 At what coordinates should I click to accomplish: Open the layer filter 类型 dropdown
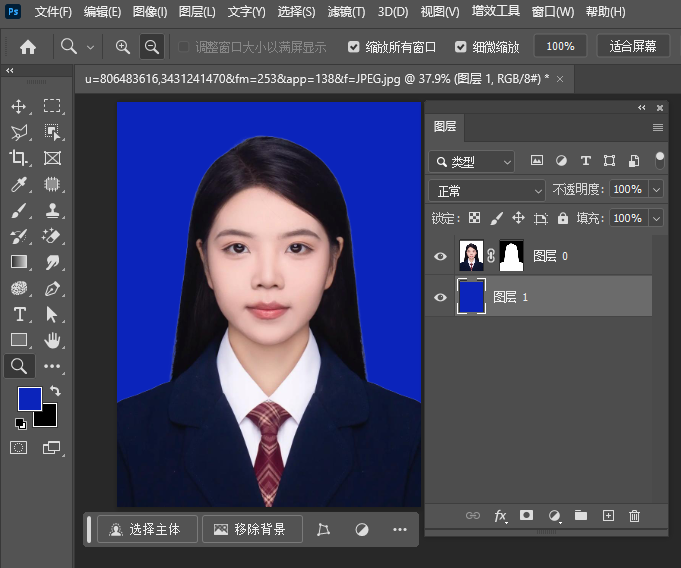pos(472,161)
